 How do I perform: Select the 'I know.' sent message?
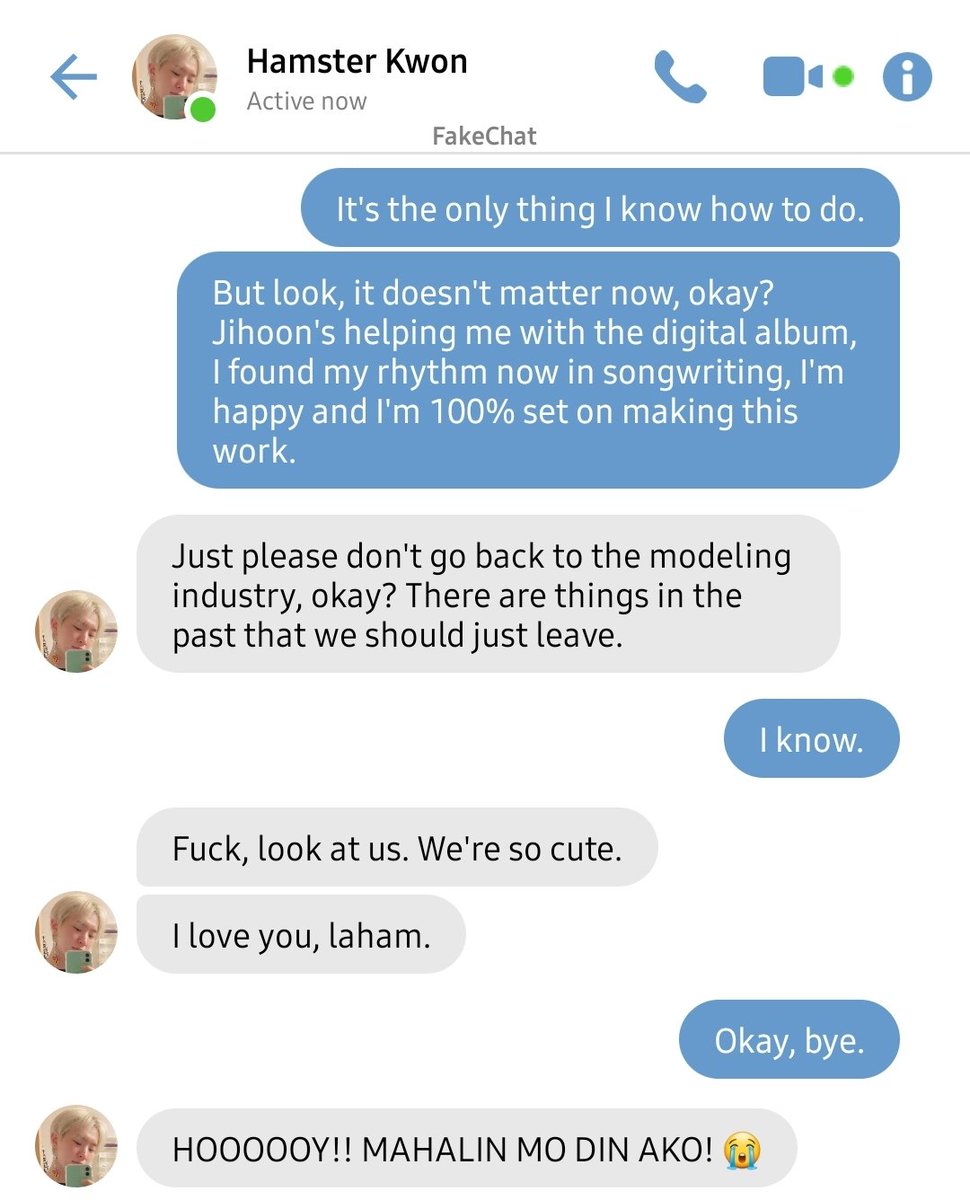[x=811, y=739]
